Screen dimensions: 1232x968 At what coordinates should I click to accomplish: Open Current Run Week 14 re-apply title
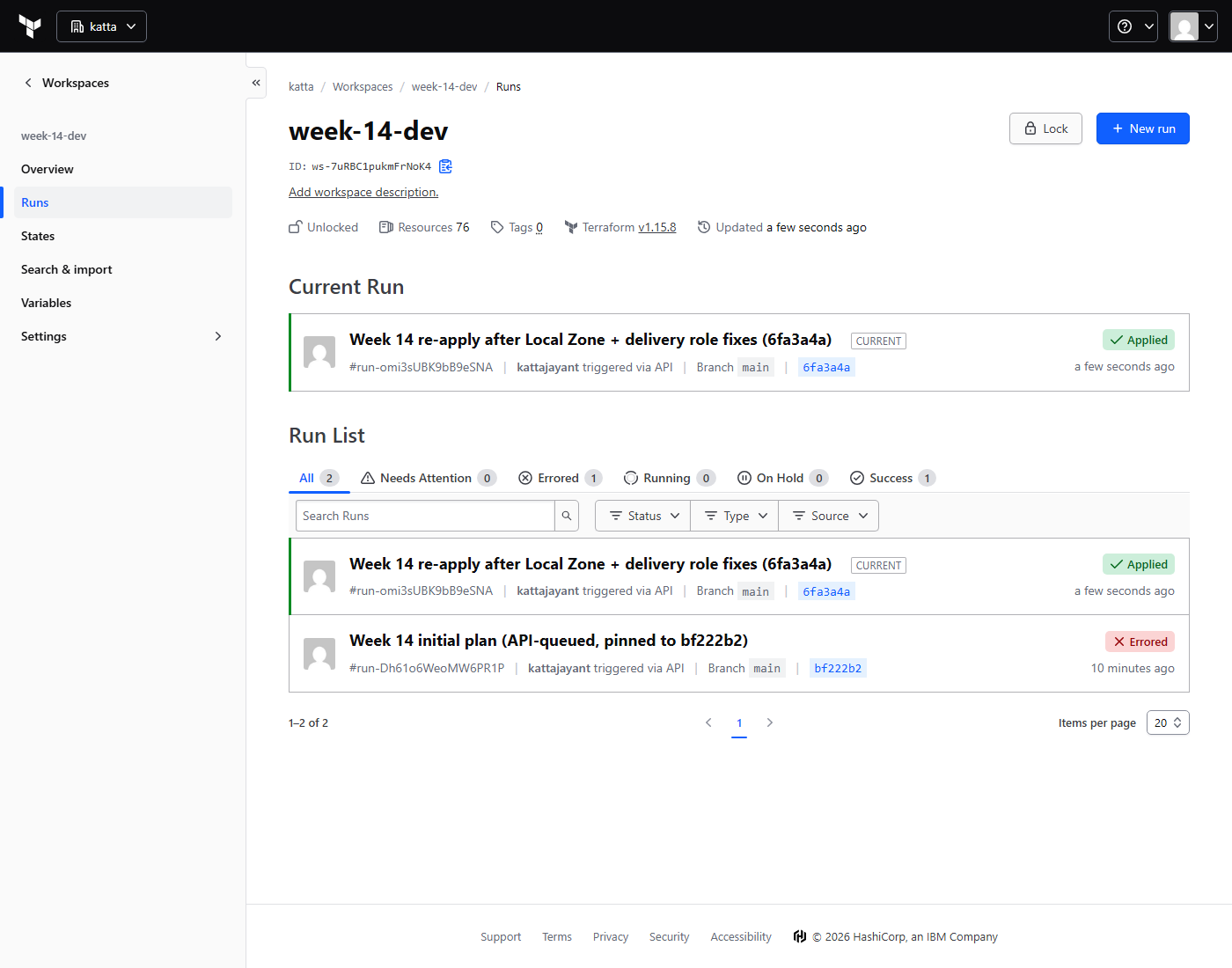click(x=590, y=340)
